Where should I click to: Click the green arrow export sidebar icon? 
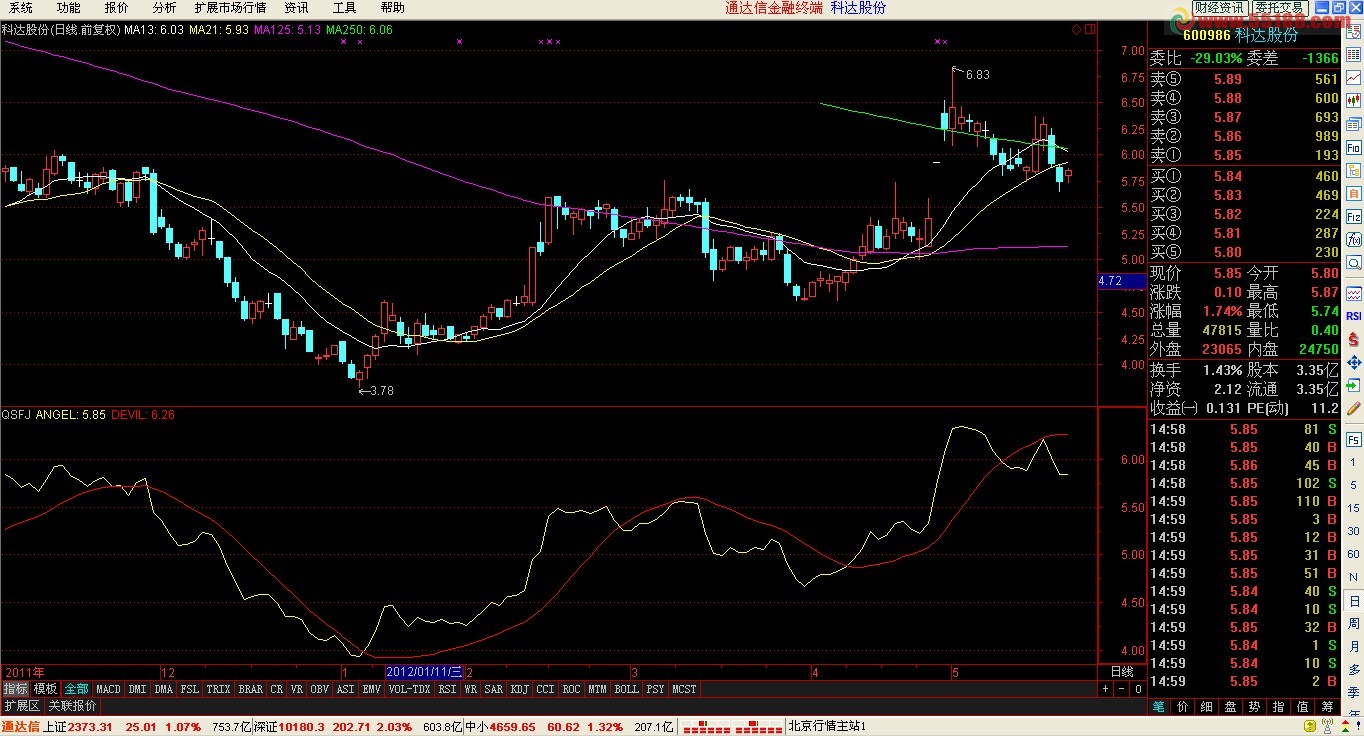coord(1354,385)
